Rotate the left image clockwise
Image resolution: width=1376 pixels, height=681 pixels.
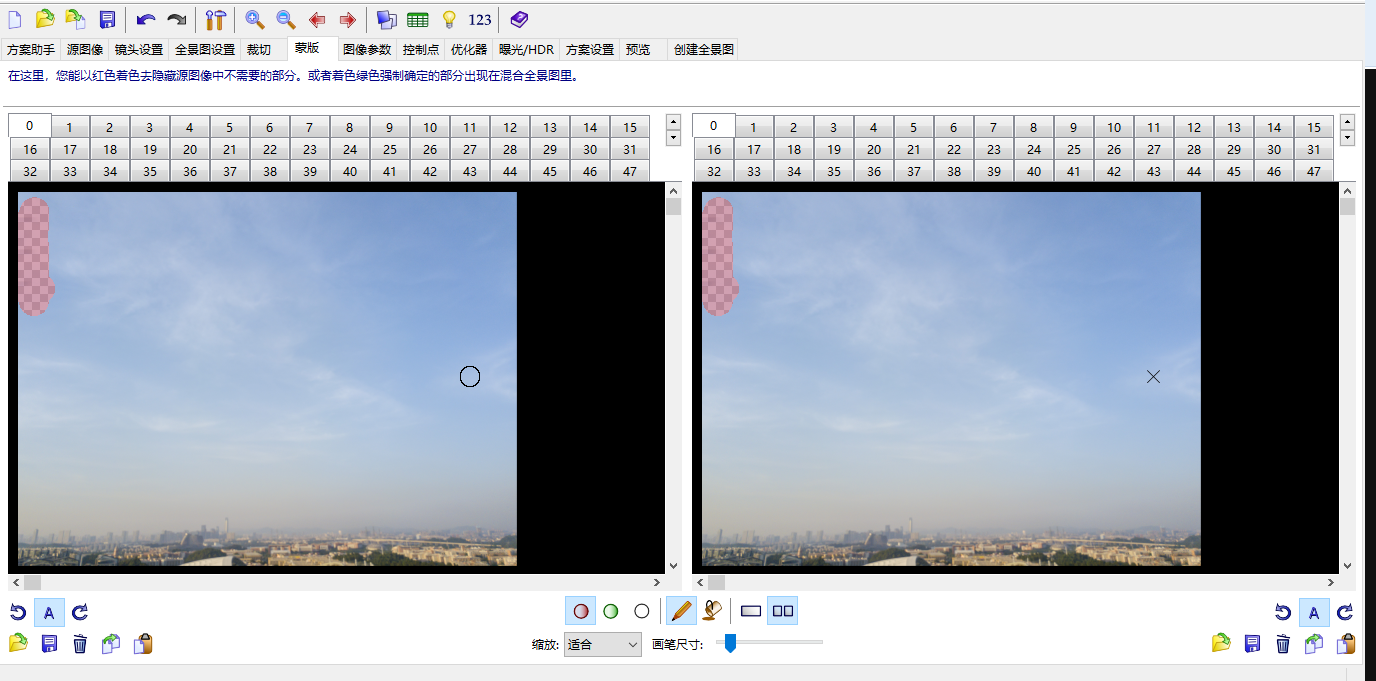(80, 612)
